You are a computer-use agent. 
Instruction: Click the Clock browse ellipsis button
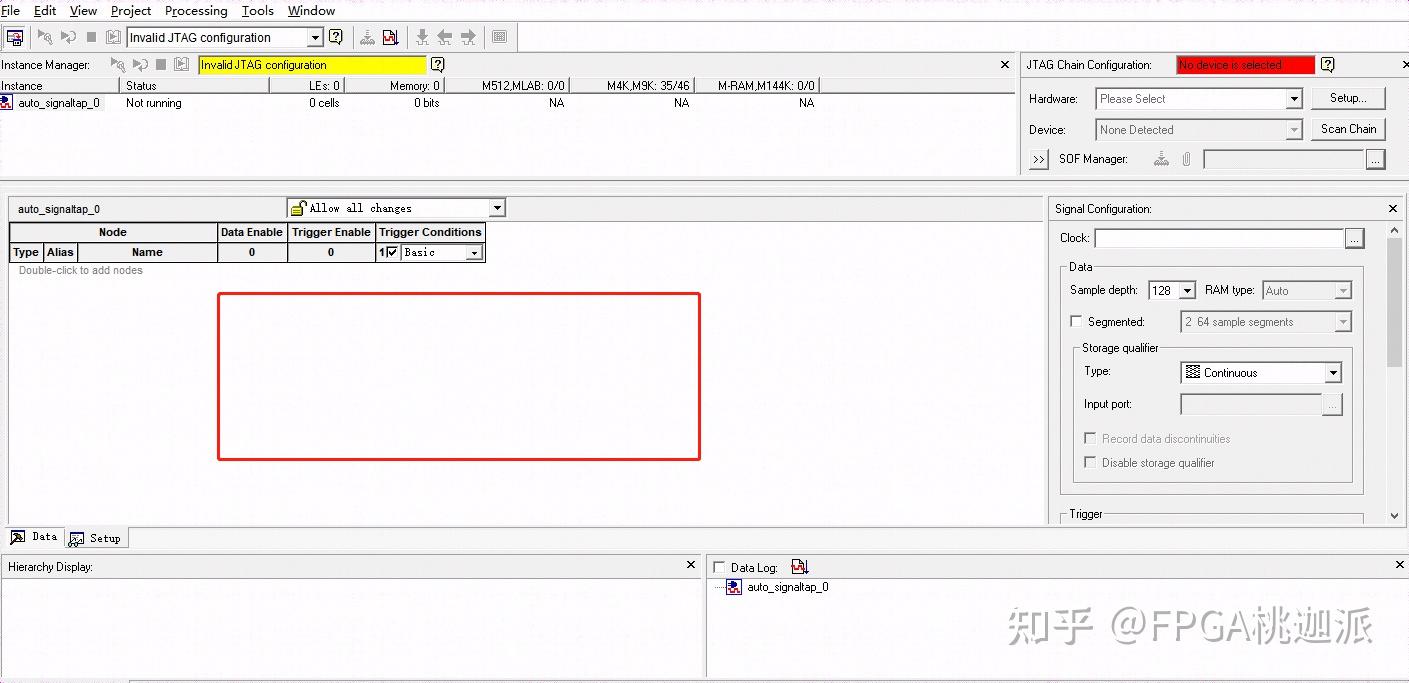pyautogui.click(x=1354, y=238)
